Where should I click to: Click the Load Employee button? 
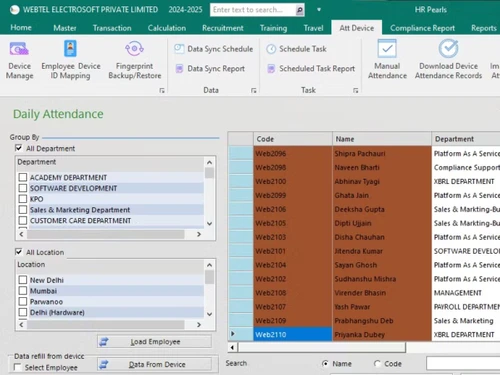pos(154,342)
